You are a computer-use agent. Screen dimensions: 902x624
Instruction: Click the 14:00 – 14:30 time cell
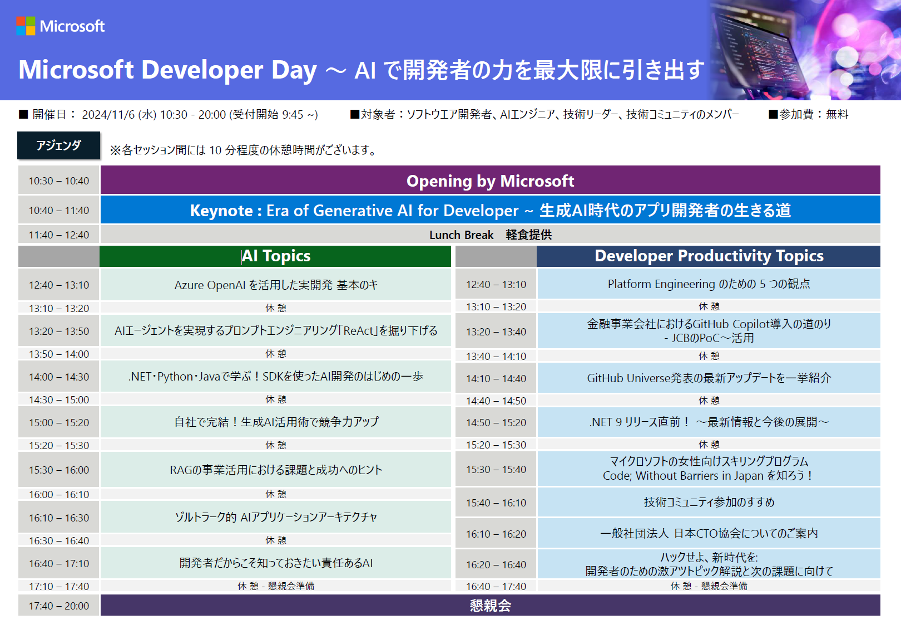coord(59,377)
